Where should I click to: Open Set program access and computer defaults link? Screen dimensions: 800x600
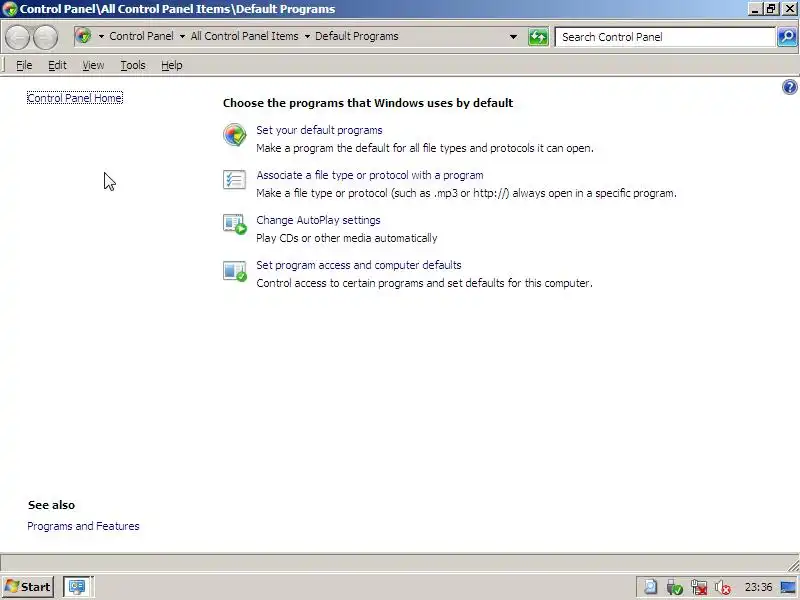[359, 265]
